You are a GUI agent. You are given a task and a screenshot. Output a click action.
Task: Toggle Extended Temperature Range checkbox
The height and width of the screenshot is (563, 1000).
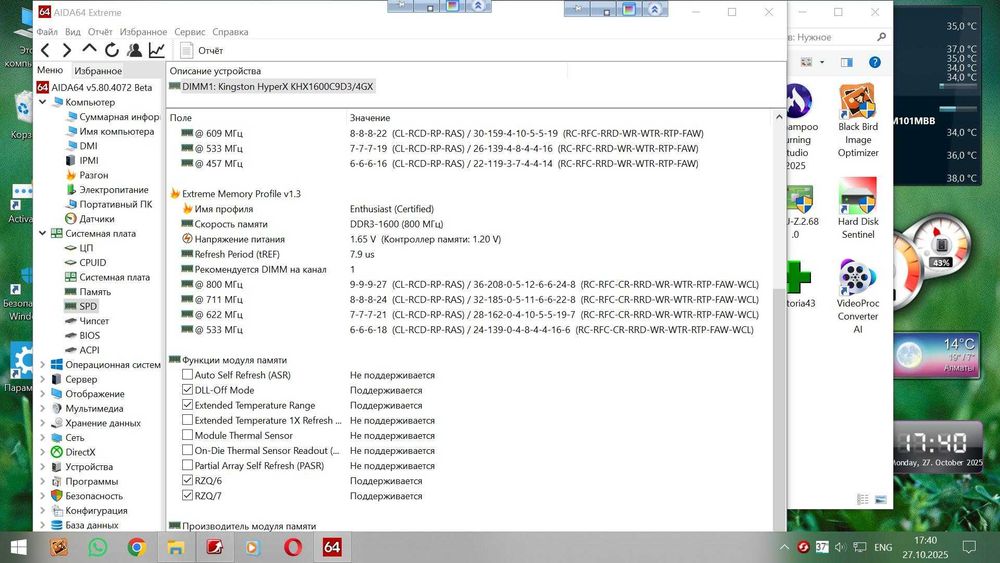coord(188,405)
